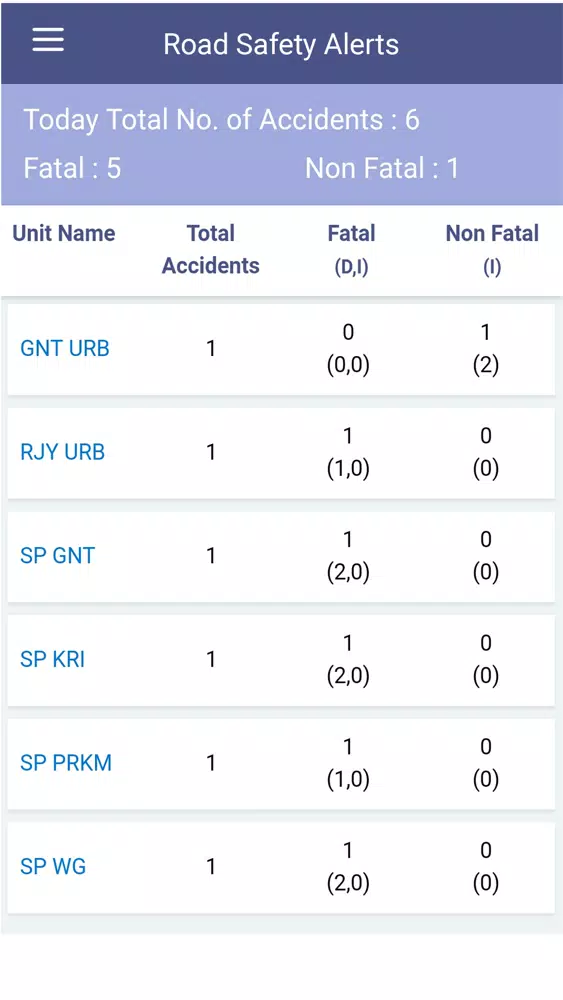Screen dimensions: 563x1000
Task: Select the SP WG unit
Action: tap(53, 866)
